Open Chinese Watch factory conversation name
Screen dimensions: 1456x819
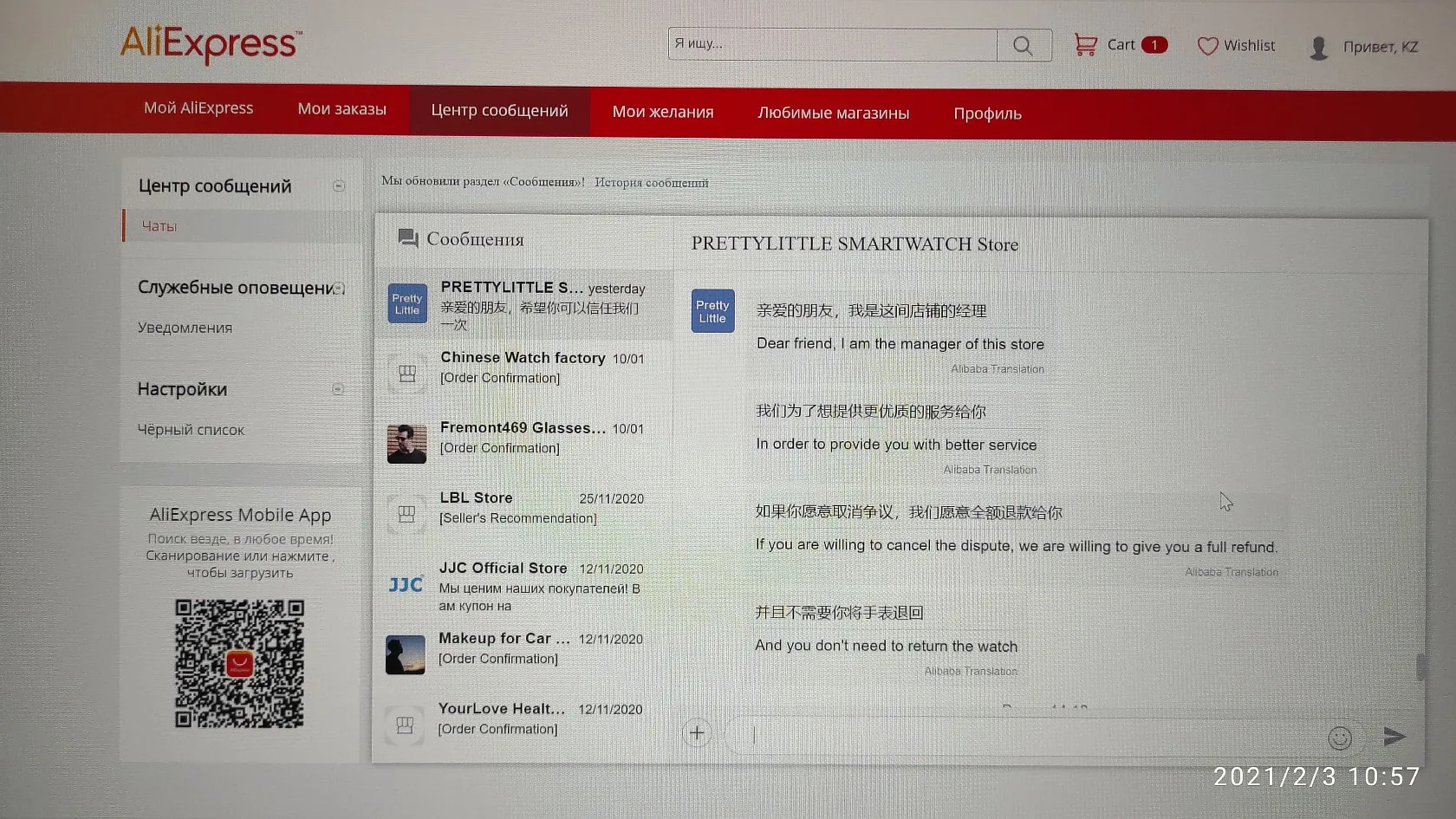coord(523,357)
